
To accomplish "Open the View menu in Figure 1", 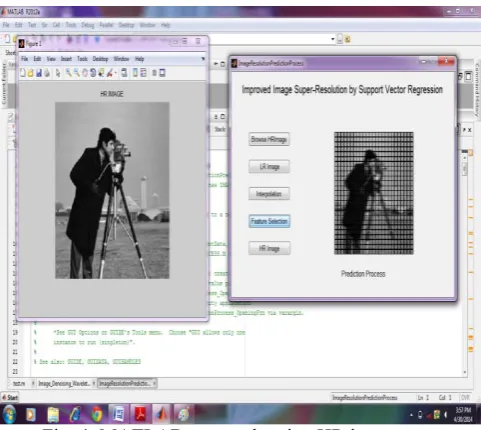I will (x=51, y=59).
